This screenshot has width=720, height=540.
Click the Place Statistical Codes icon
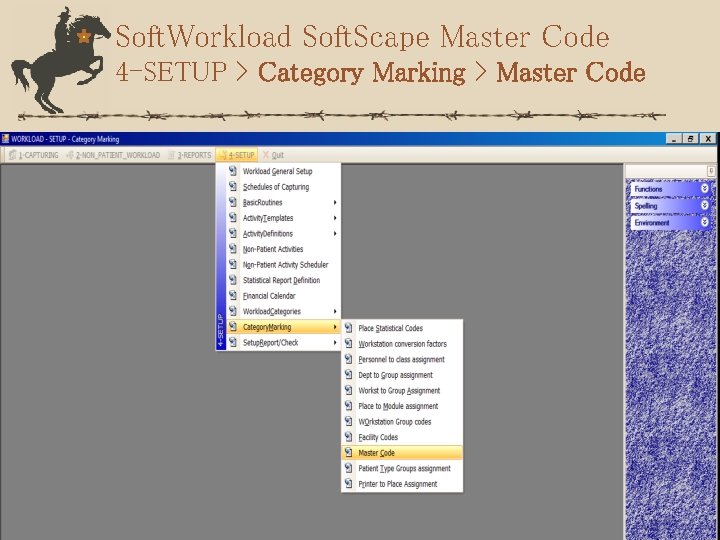click(349, 328)
